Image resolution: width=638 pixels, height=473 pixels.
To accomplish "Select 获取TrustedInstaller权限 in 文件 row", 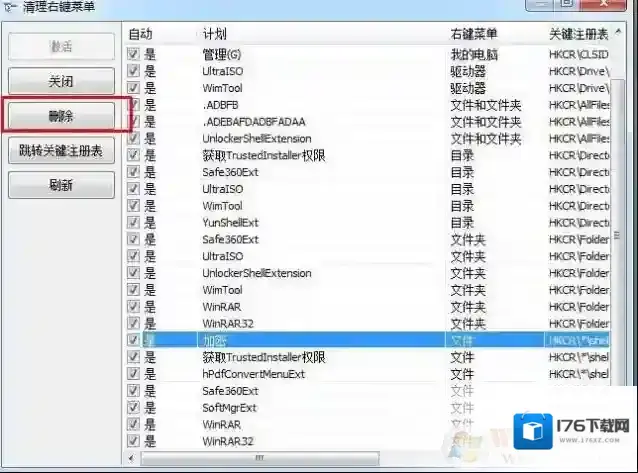I will click(264, 357).
